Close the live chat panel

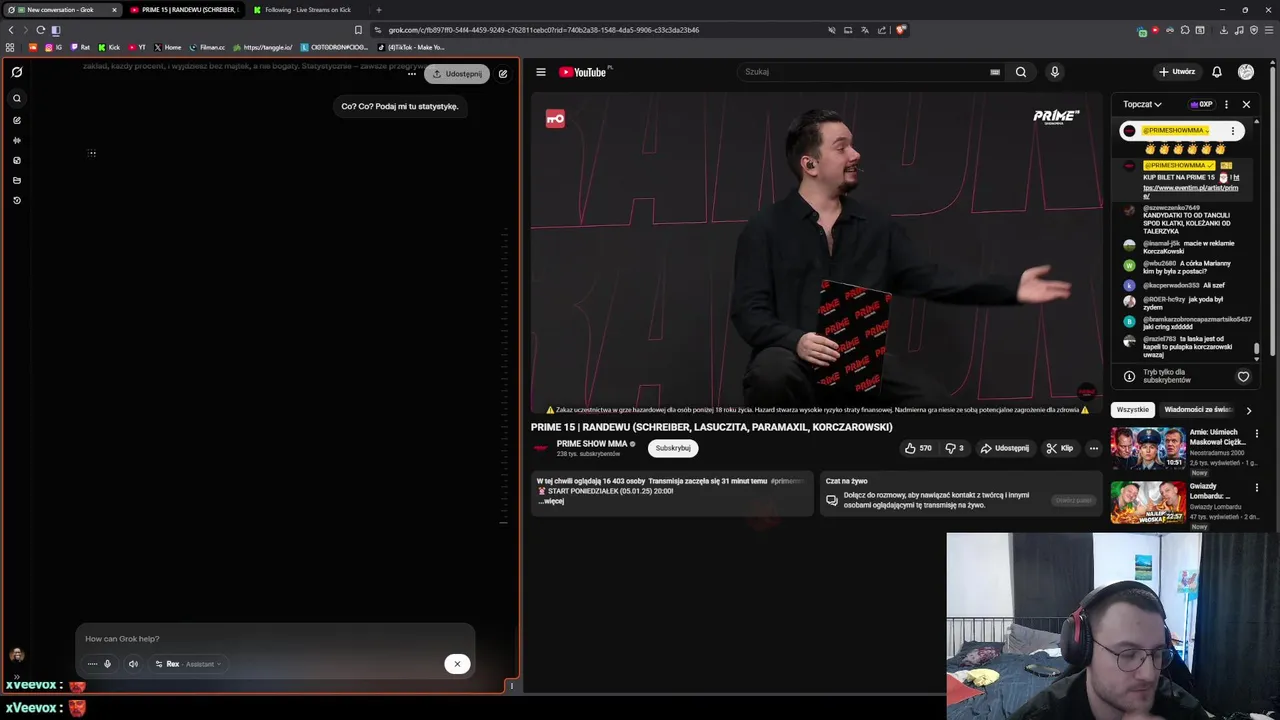(x=1246, y=104)
